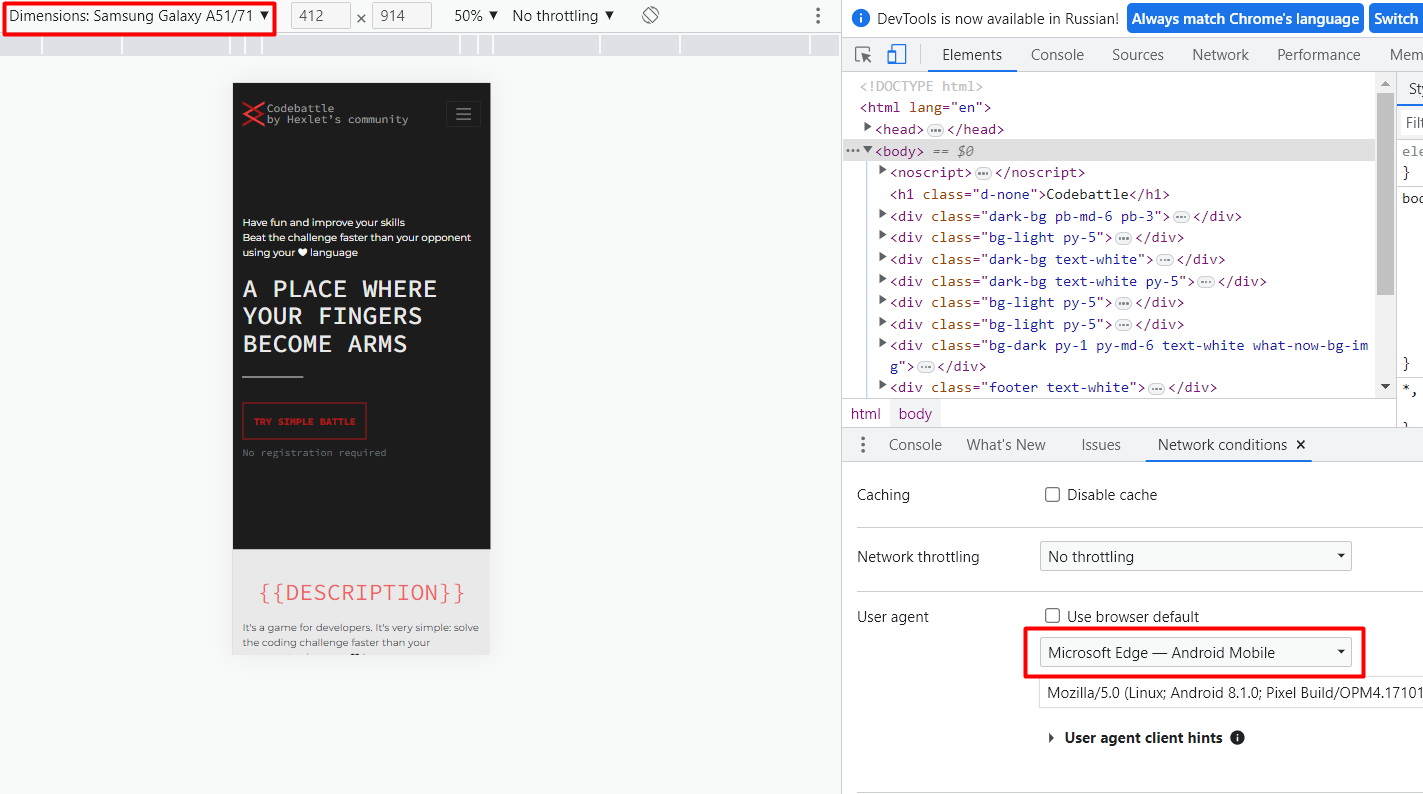Viewport: 1423px width, 794px height.
Task: Switch to the Elements tab
Action: (972, 55)
